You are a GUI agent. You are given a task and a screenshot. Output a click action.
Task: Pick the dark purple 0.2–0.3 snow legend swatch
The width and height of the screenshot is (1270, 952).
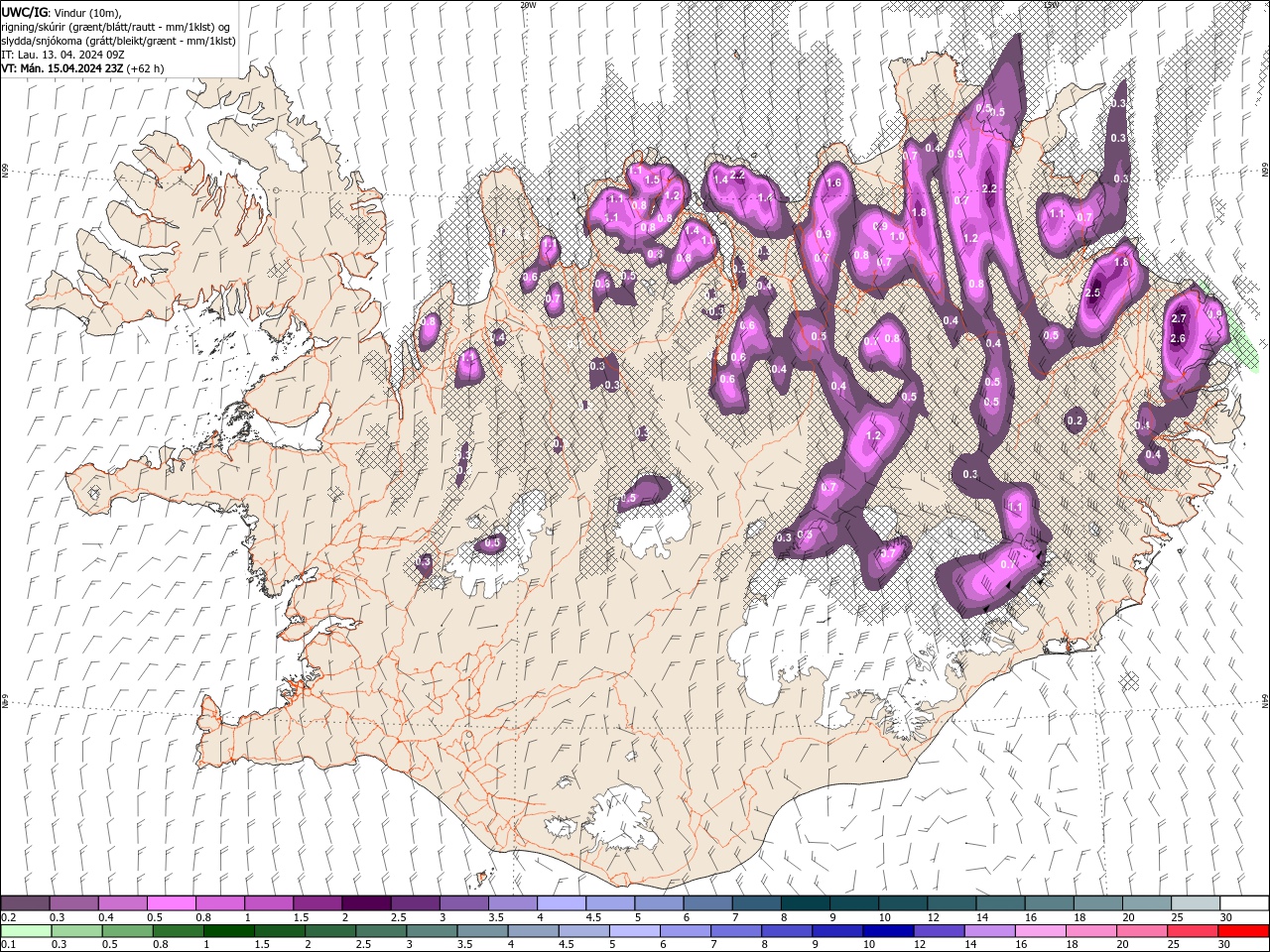point(25,903)
